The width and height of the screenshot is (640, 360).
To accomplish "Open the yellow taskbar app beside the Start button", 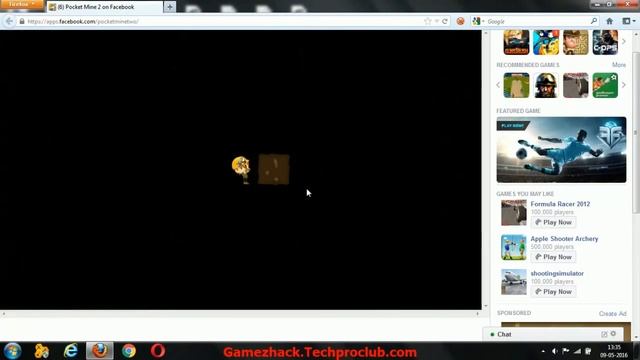I will [41, 351].
